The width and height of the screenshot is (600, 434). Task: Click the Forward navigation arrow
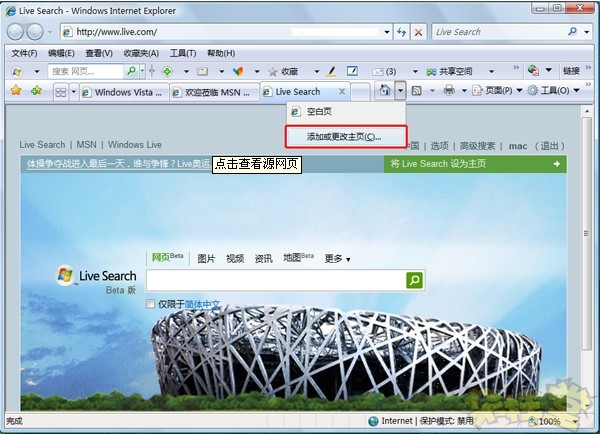[35, 32]
